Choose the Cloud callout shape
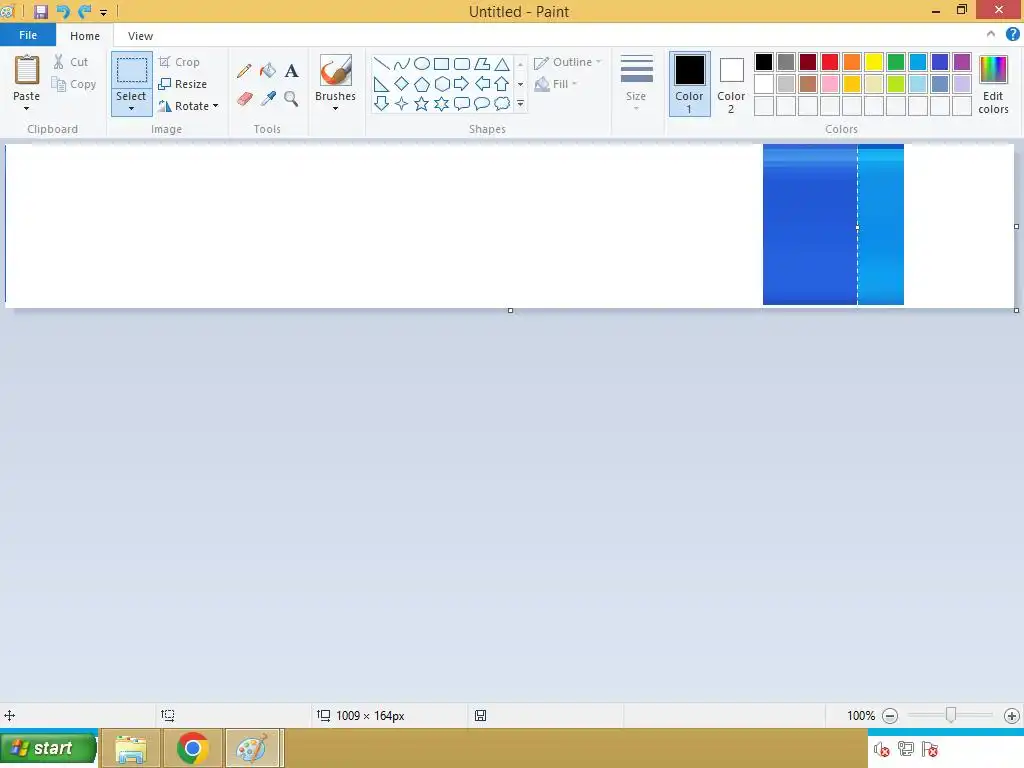Viewport: 1024px width, 768px height. tap(502, 103)
